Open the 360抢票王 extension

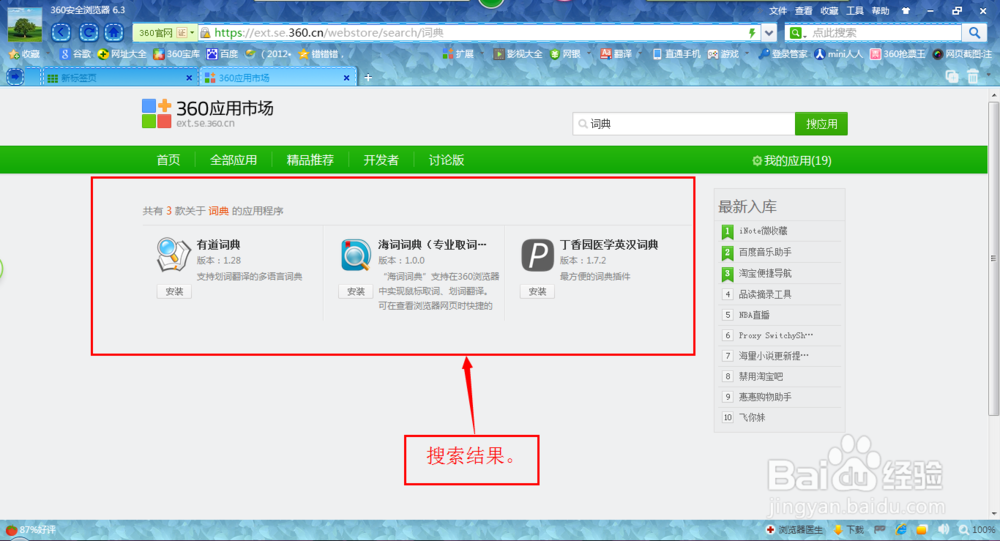pos(898,54)
